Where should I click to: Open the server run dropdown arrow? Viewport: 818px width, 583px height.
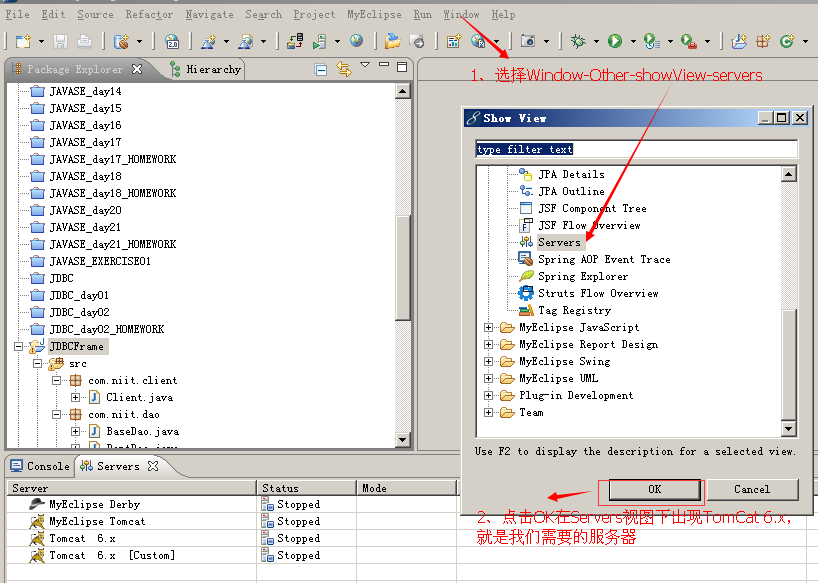coord(337,41)
